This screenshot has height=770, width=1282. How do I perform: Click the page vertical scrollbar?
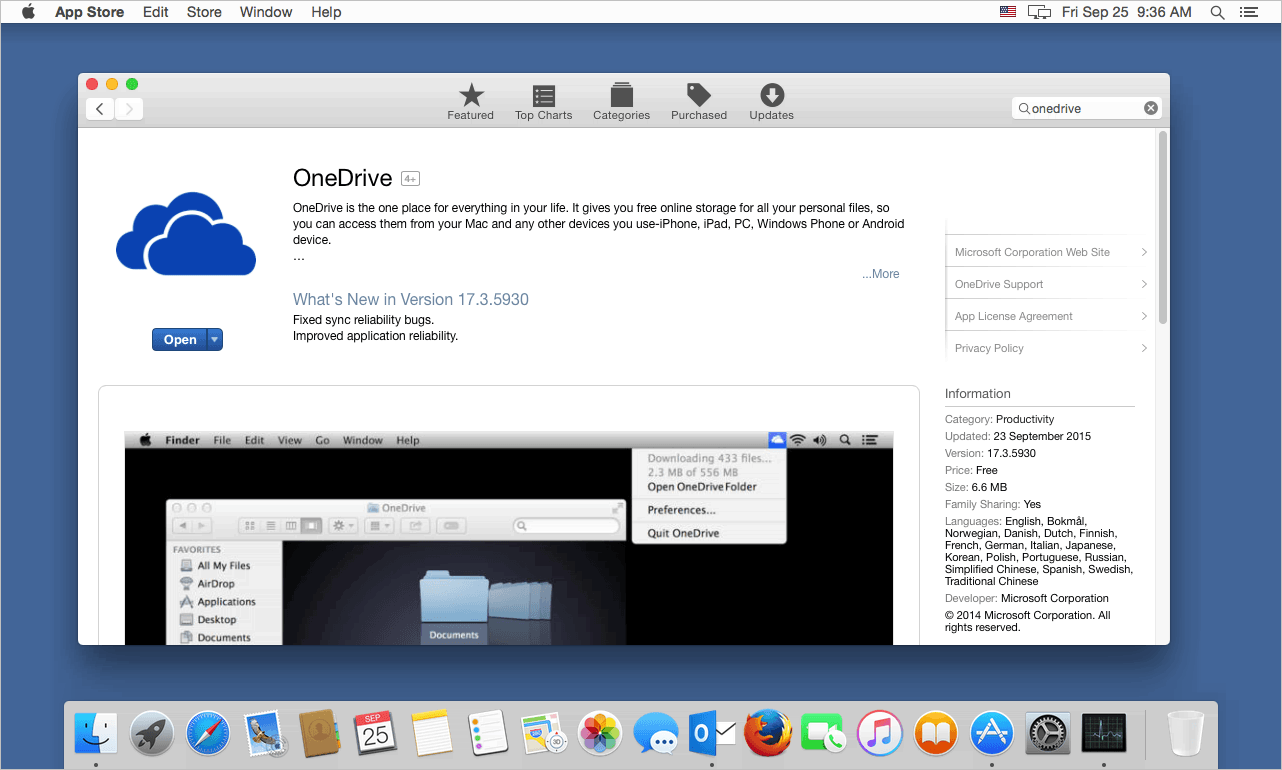pos(1163,228)
